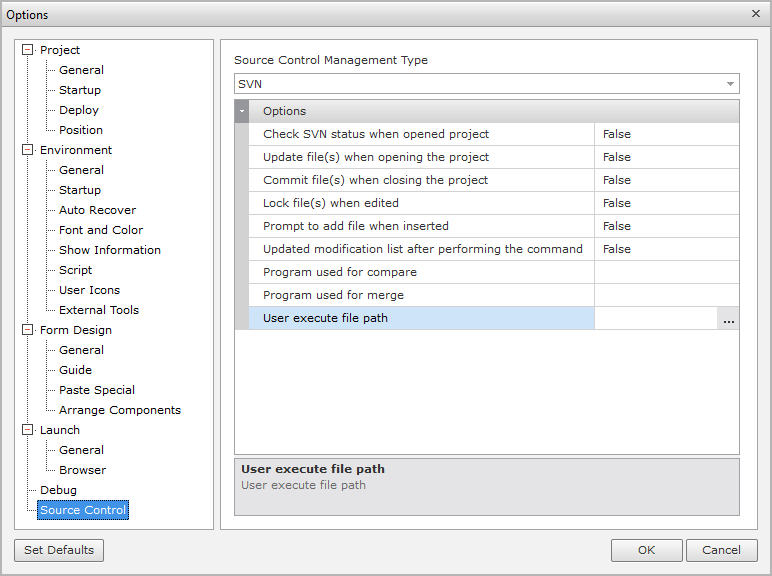Collapse the Environment tree node
The height and width of the screenshot is (576, 772).
tap(27, 150)
